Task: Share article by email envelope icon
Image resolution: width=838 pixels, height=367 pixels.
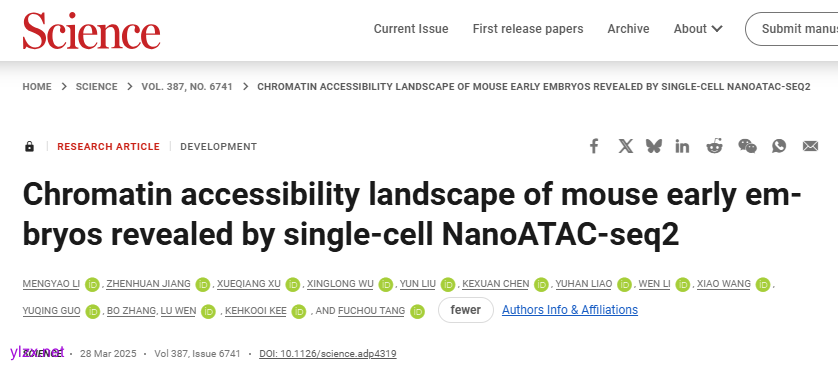Action: [810, 146]
